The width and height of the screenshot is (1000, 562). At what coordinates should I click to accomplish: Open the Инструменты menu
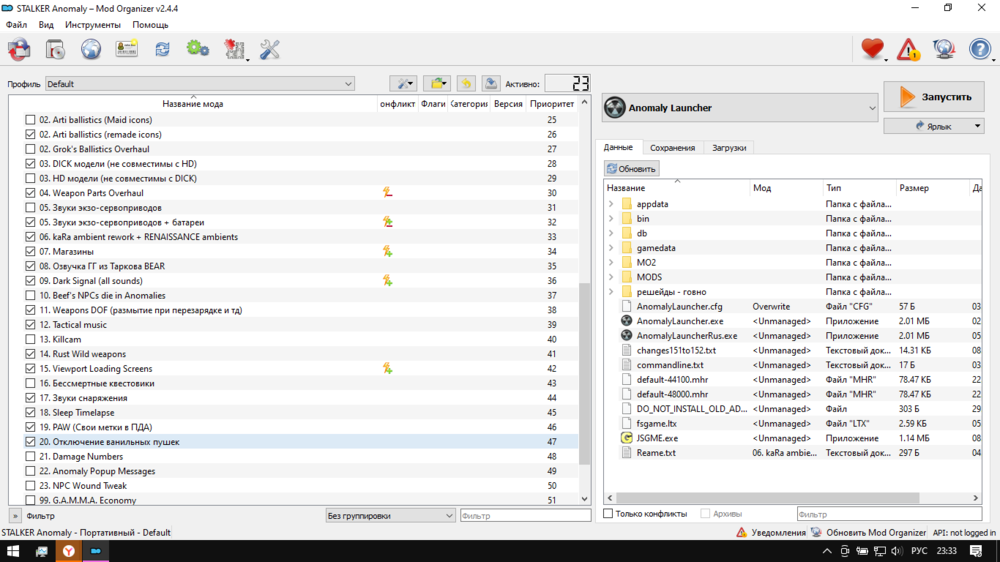click(x=92, y=25)
